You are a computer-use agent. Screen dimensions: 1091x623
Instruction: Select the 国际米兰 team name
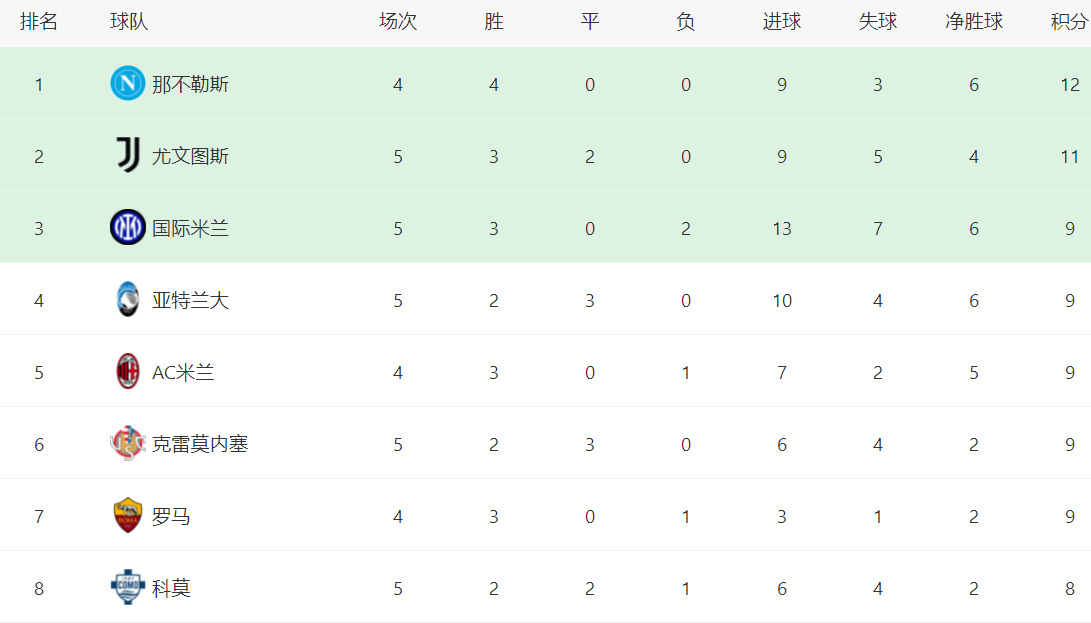[190, 228]
